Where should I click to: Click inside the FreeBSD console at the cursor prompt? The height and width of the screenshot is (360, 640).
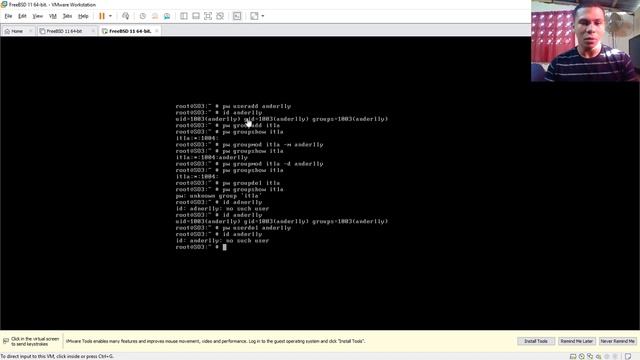[224, 247]
